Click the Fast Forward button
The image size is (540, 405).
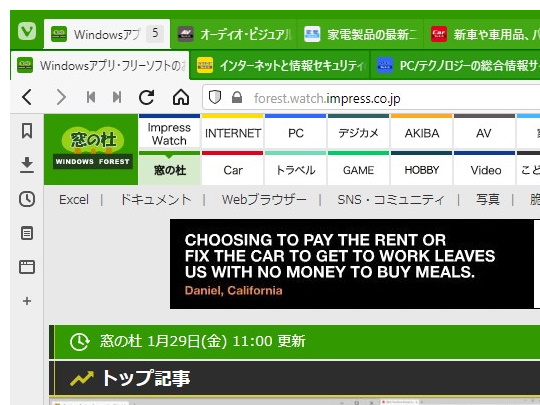pos(117,97)
